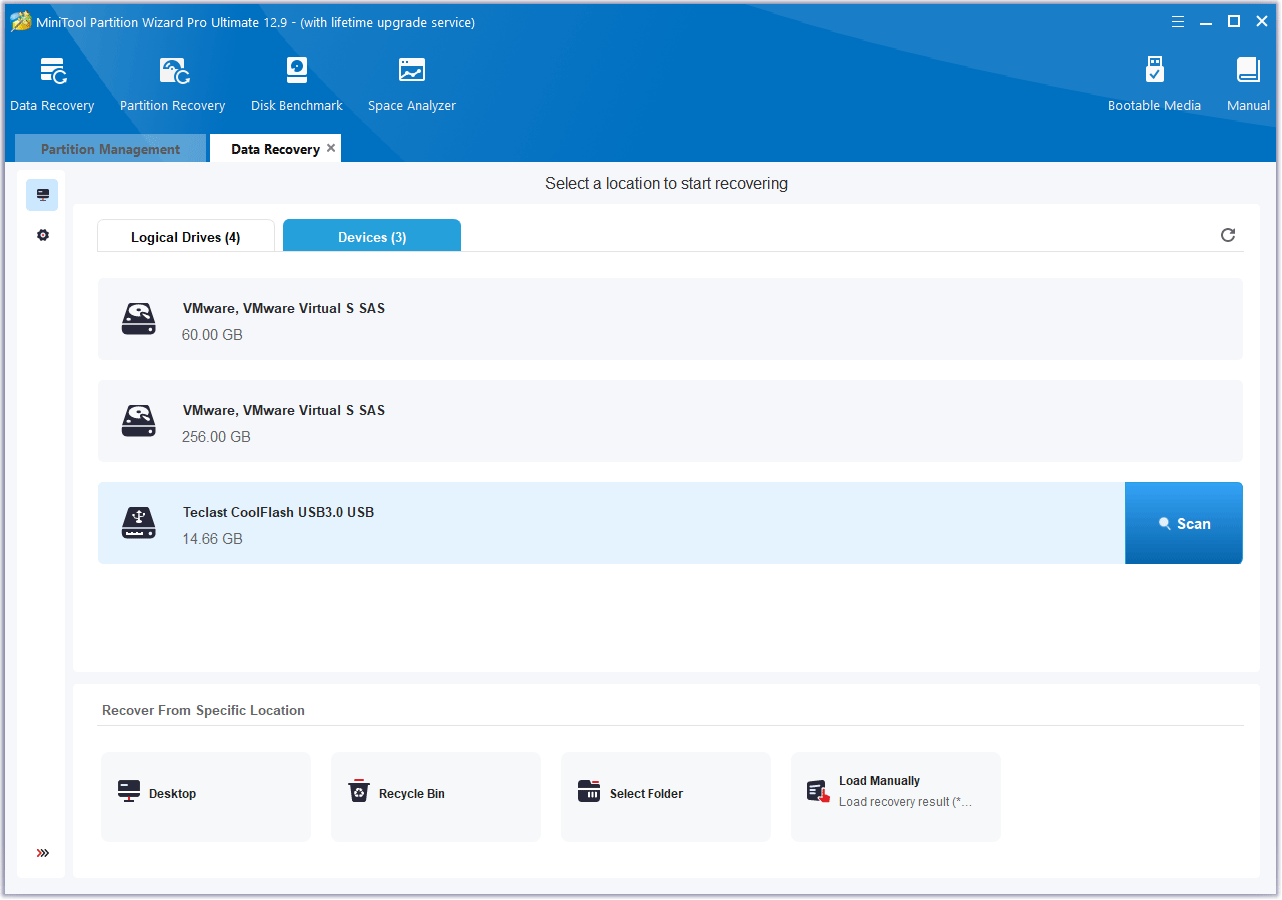The image size is (1282, 900).
Task: Select the 256.00 GB VMware disk
Action: pyautogui.click(x=670, y=421)
